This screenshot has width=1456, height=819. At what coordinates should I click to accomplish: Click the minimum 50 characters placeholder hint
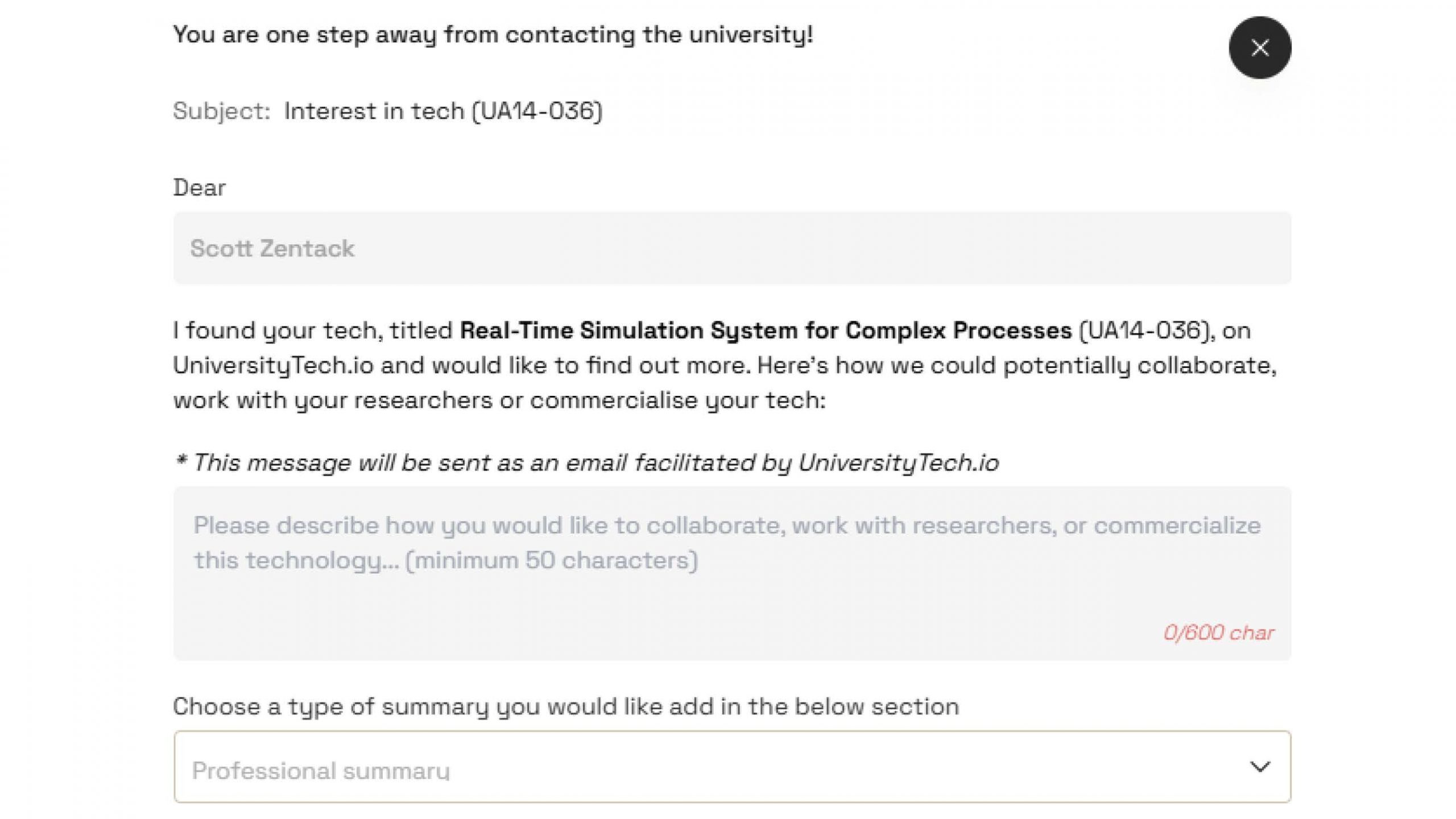(x=551, y=561)
